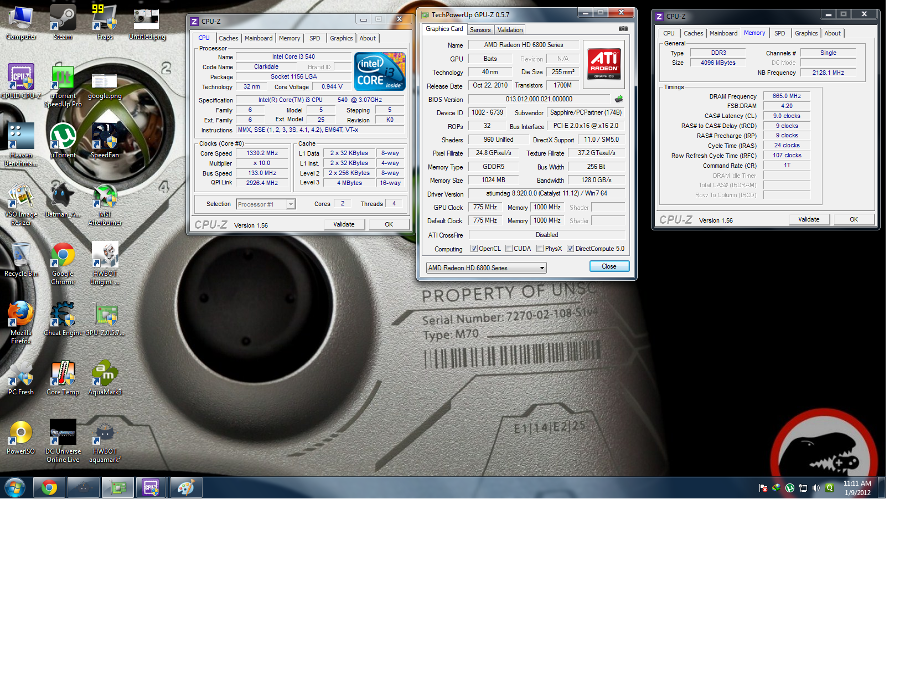The width and height of the screenshot is (910, 700).
Task: Open the AMD Radeon HD 6800 Series dropdown
Action: pyautogui.click(x=486, y=268)
